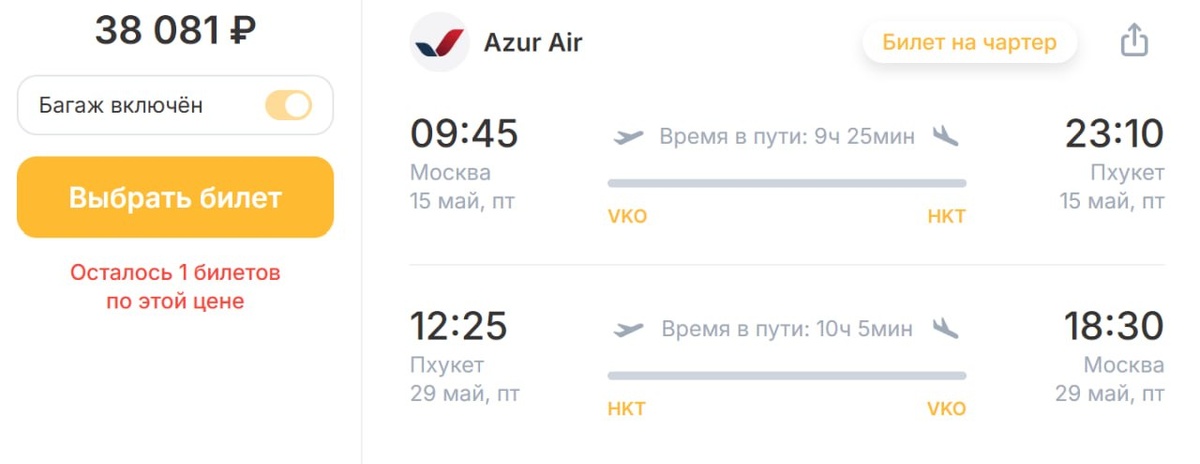Click the "Осталось 1 билетов" notice

coord(175,272)
